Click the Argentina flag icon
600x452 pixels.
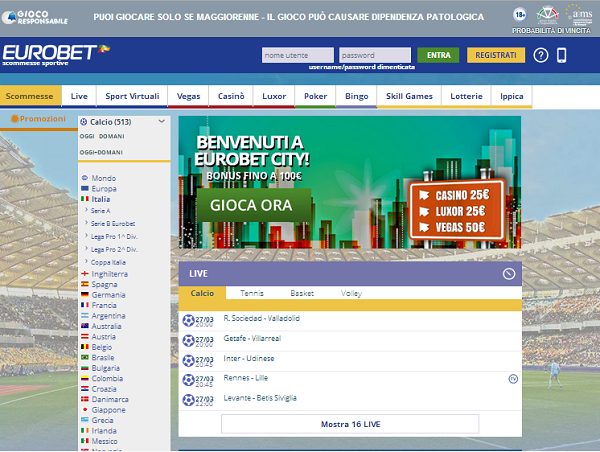point(85,315)
